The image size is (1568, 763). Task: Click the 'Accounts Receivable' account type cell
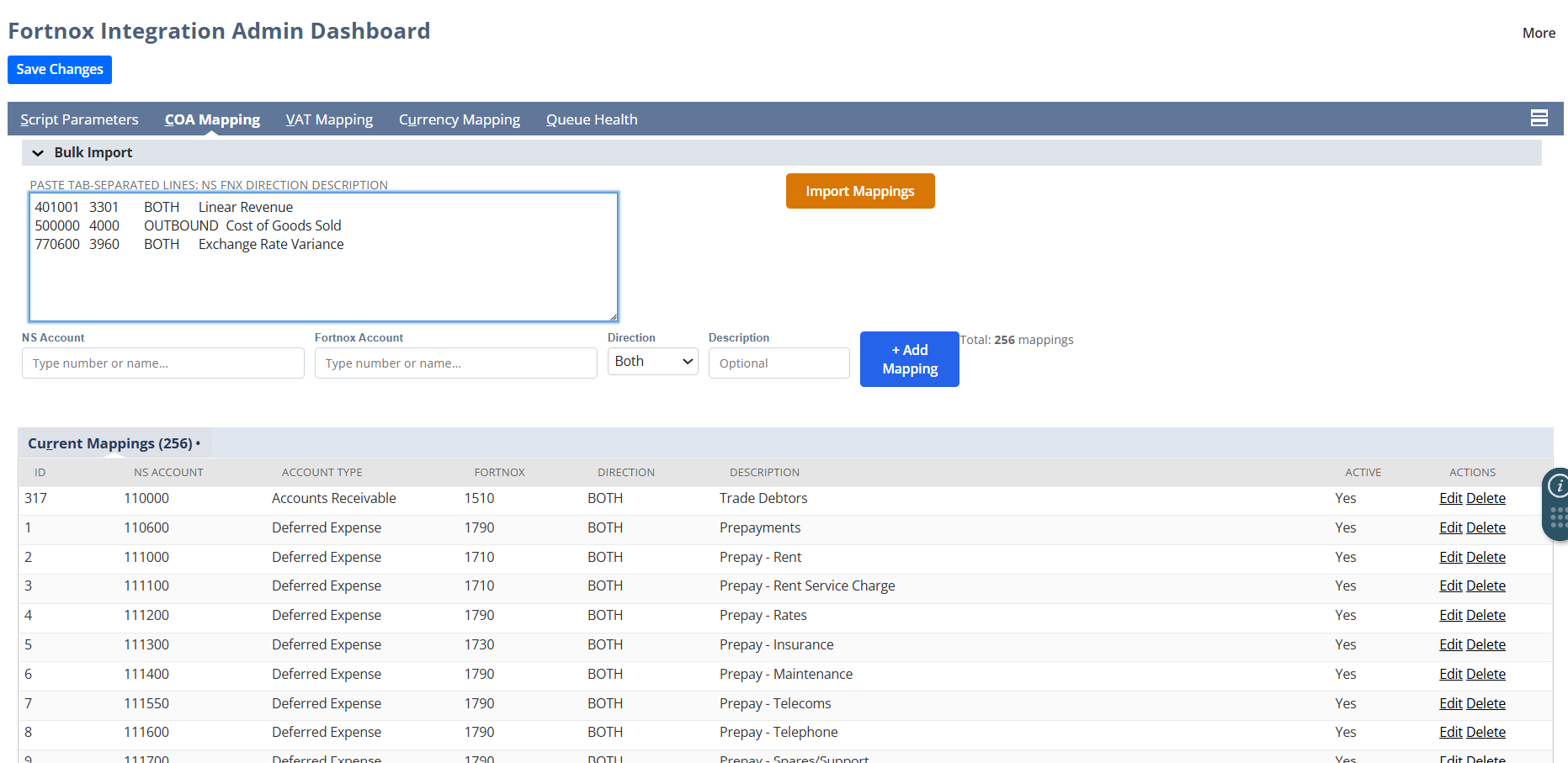coord(334,498)
